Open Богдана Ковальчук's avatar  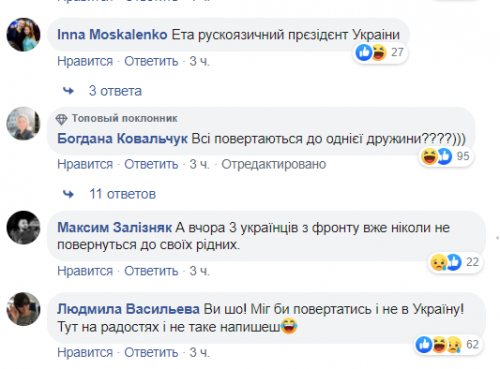(x=23, y=123)
